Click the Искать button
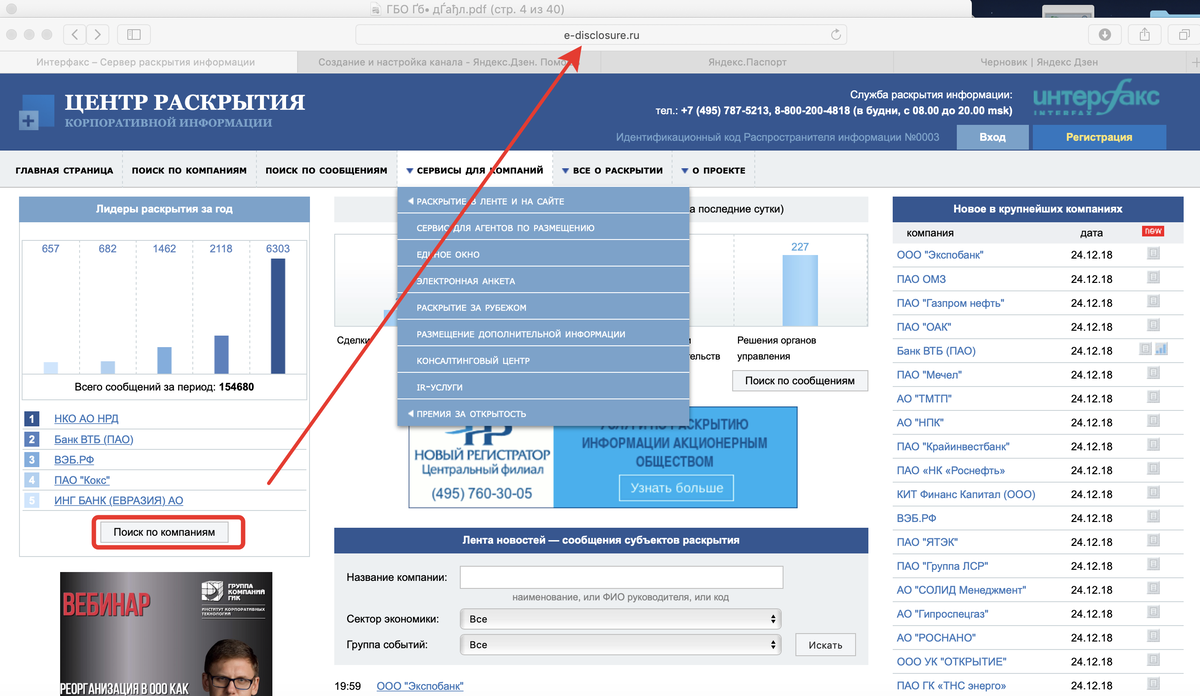The width and height of the screenshot is (1200, 696). [826, 645]
